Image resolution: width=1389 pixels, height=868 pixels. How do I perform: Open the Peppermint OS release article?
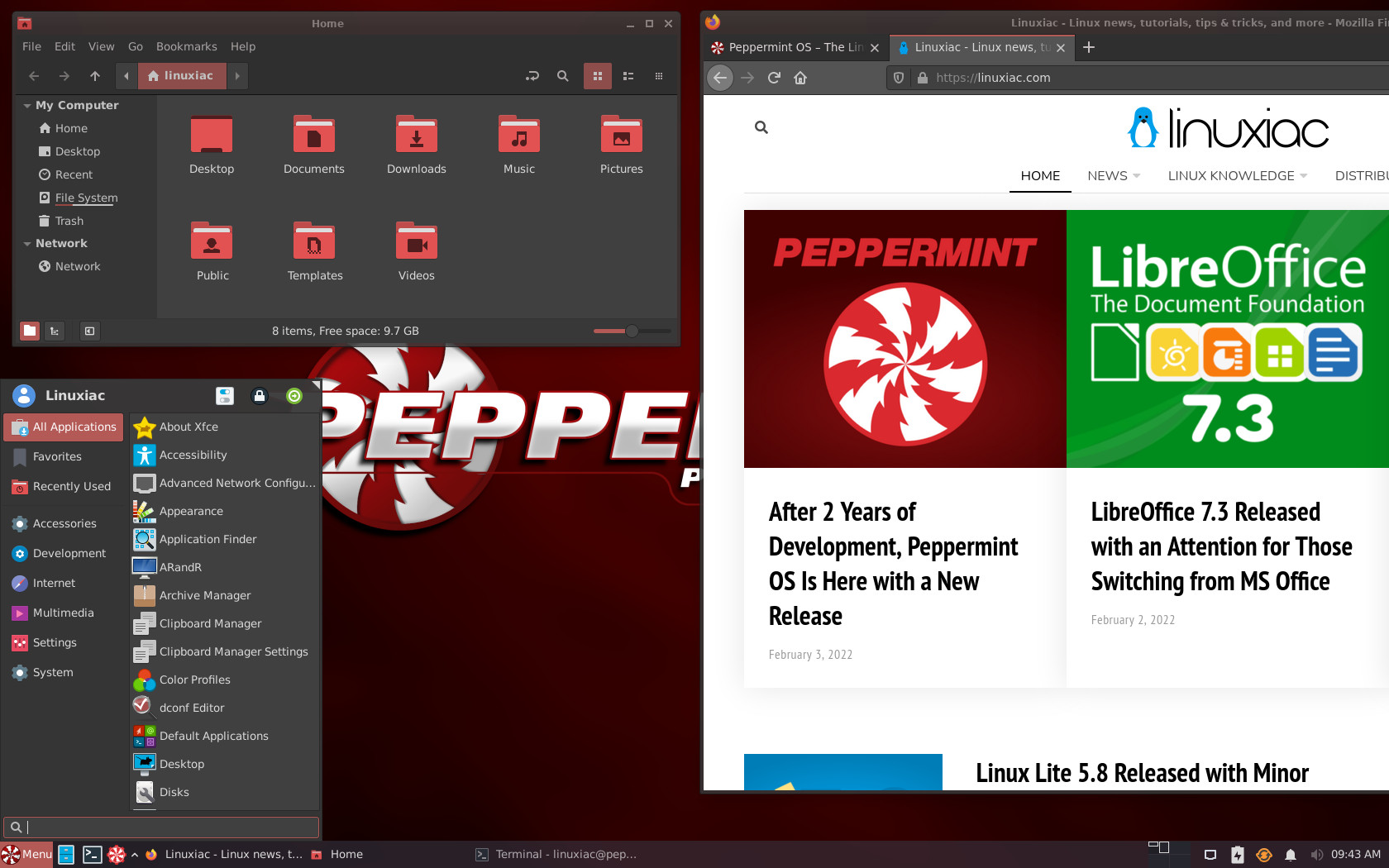click(893, 564)
